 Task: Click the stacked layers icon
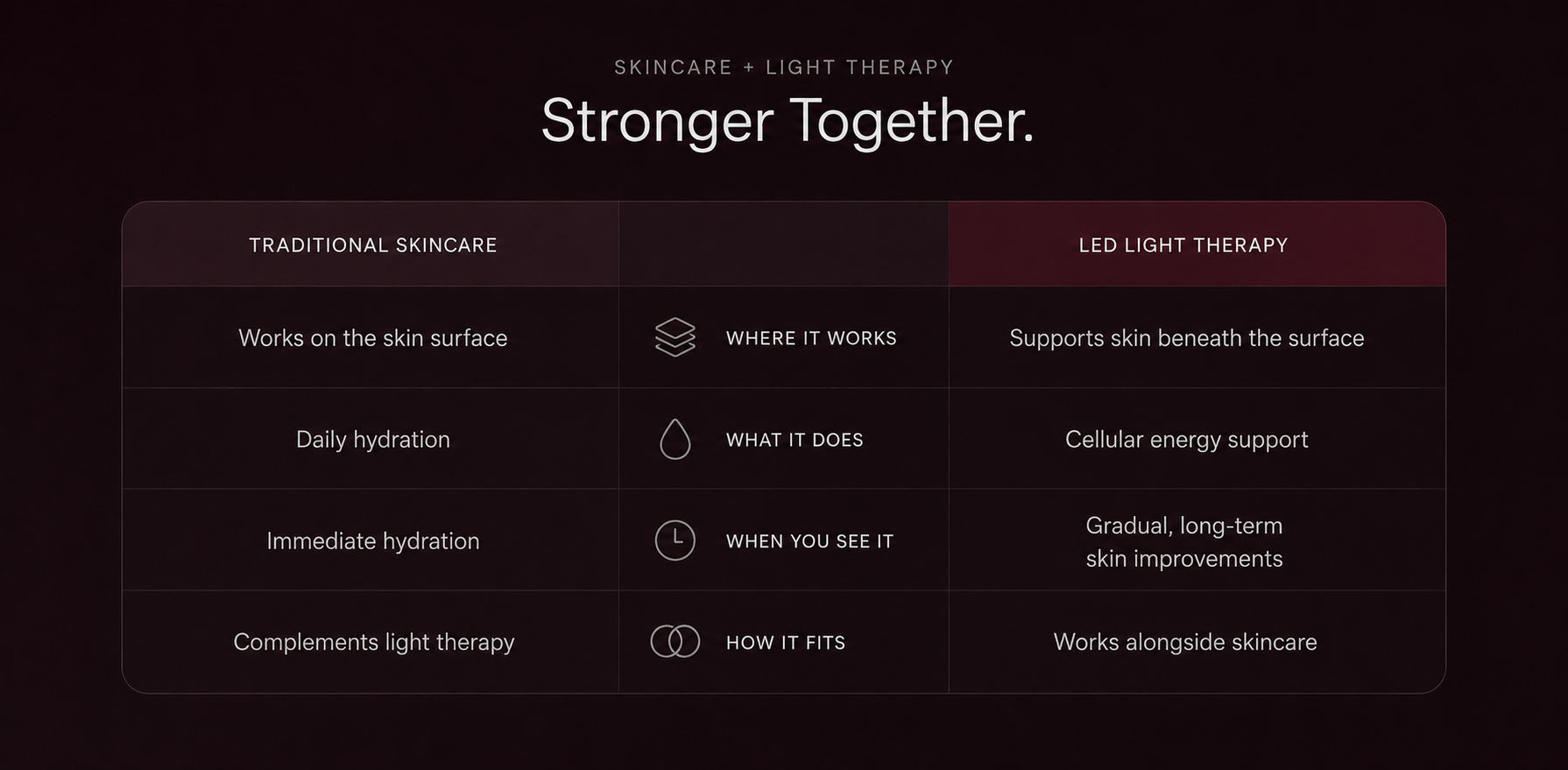point(675,337)
